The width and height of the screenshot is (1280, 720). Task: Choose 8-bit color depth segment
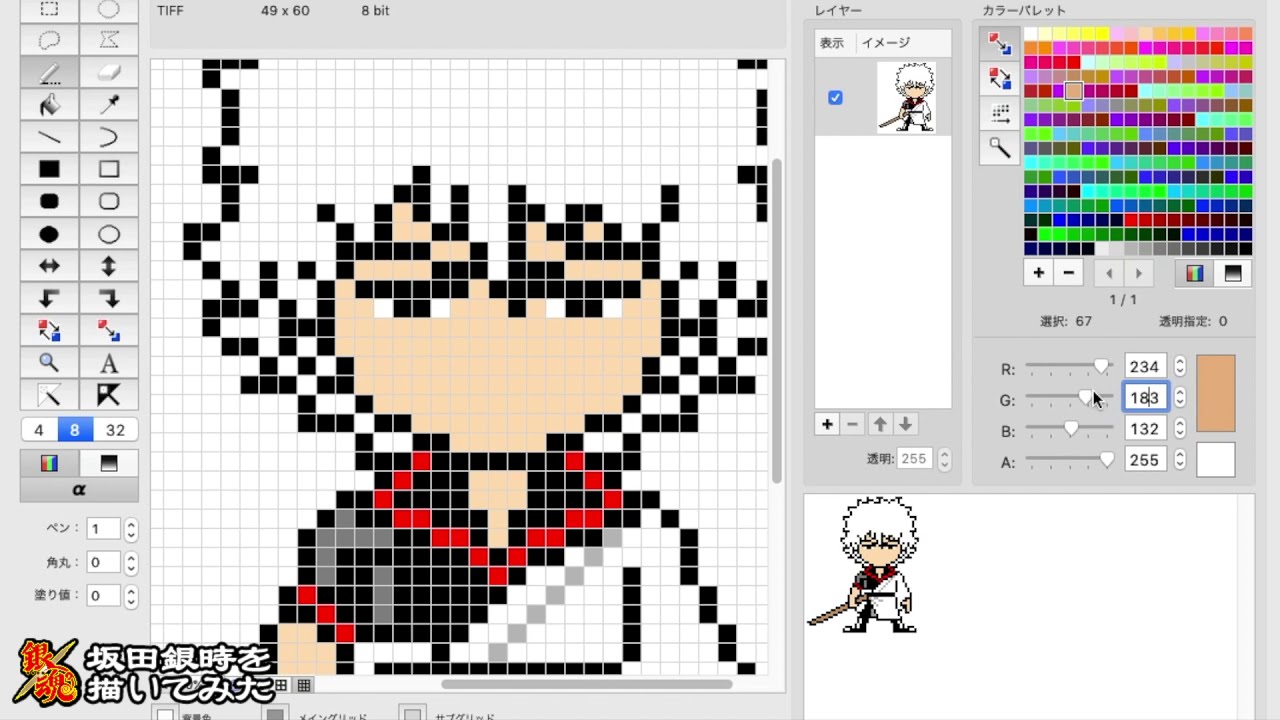click(x=75, y=430)
